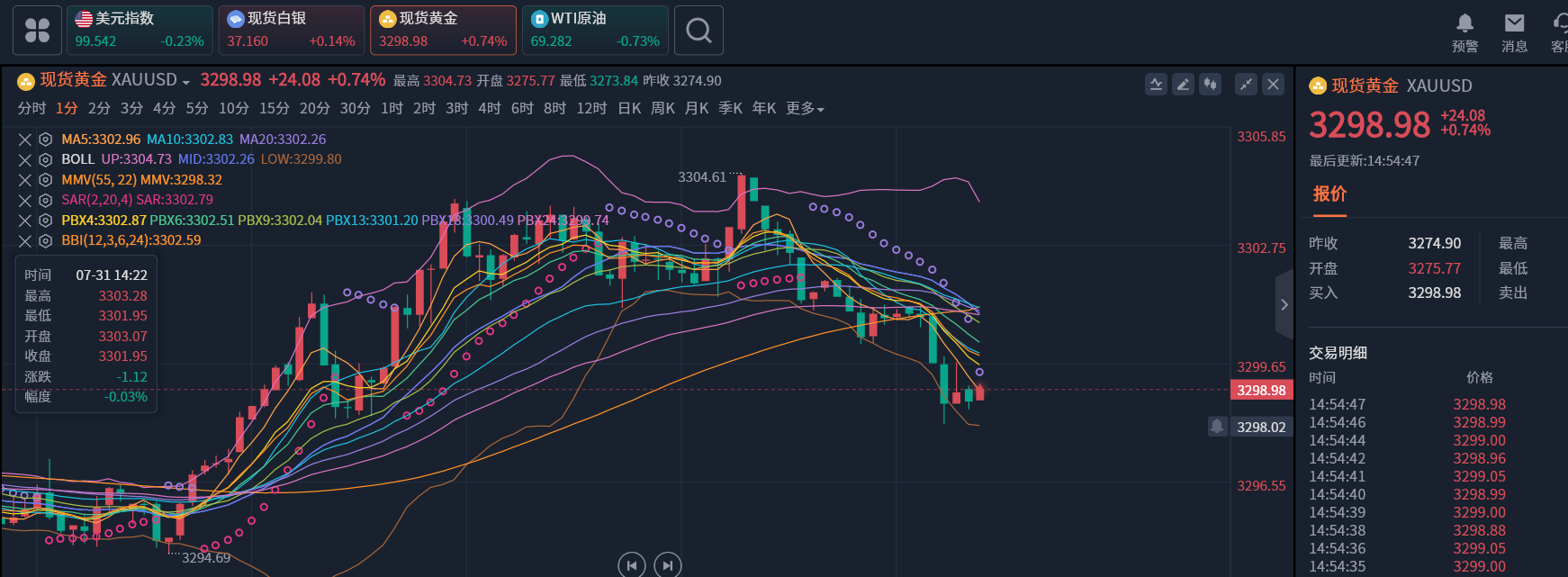1568x577 pixels.
Task: Open the indicator line-chart tool button
Action: 1157,85
